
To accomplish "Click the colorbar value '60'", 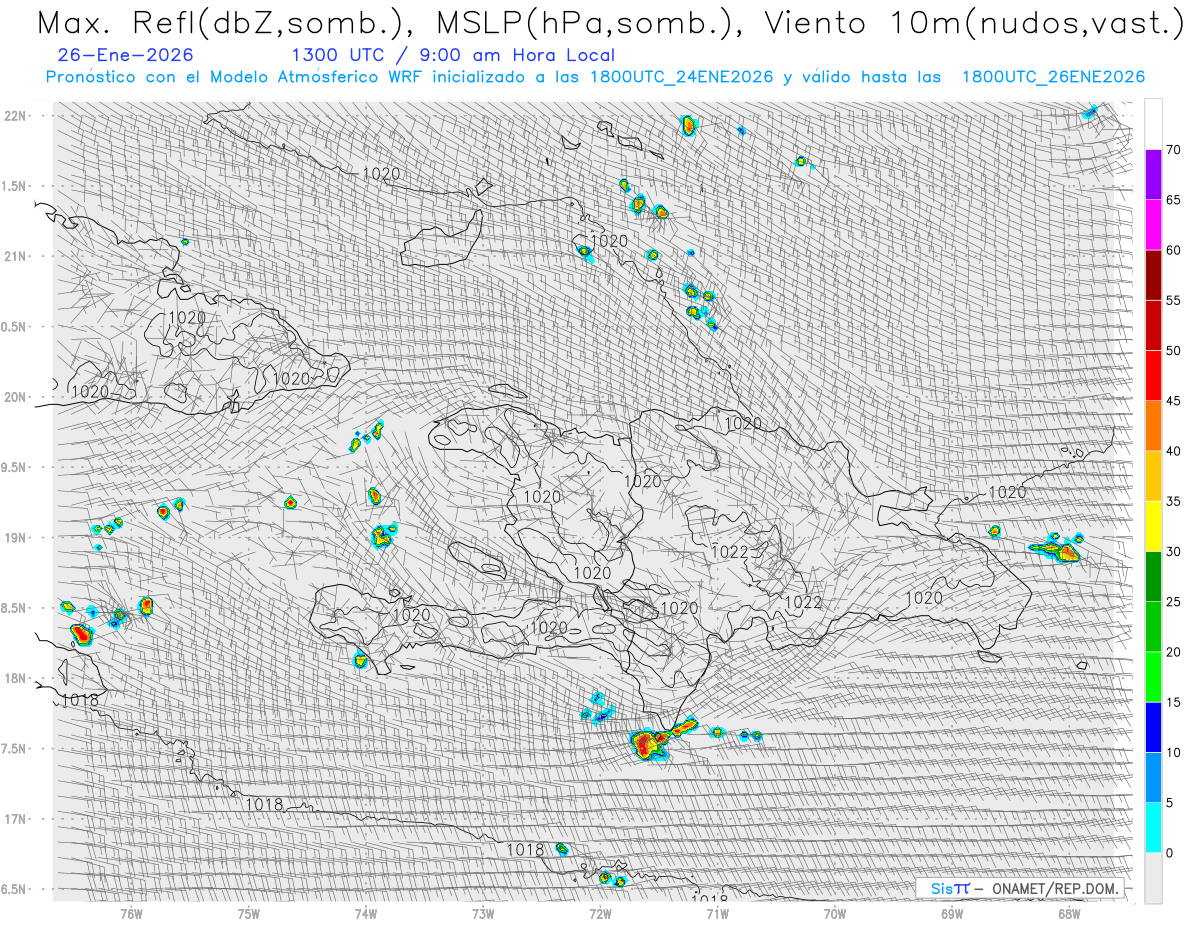I will click(x=1174, y=250).
